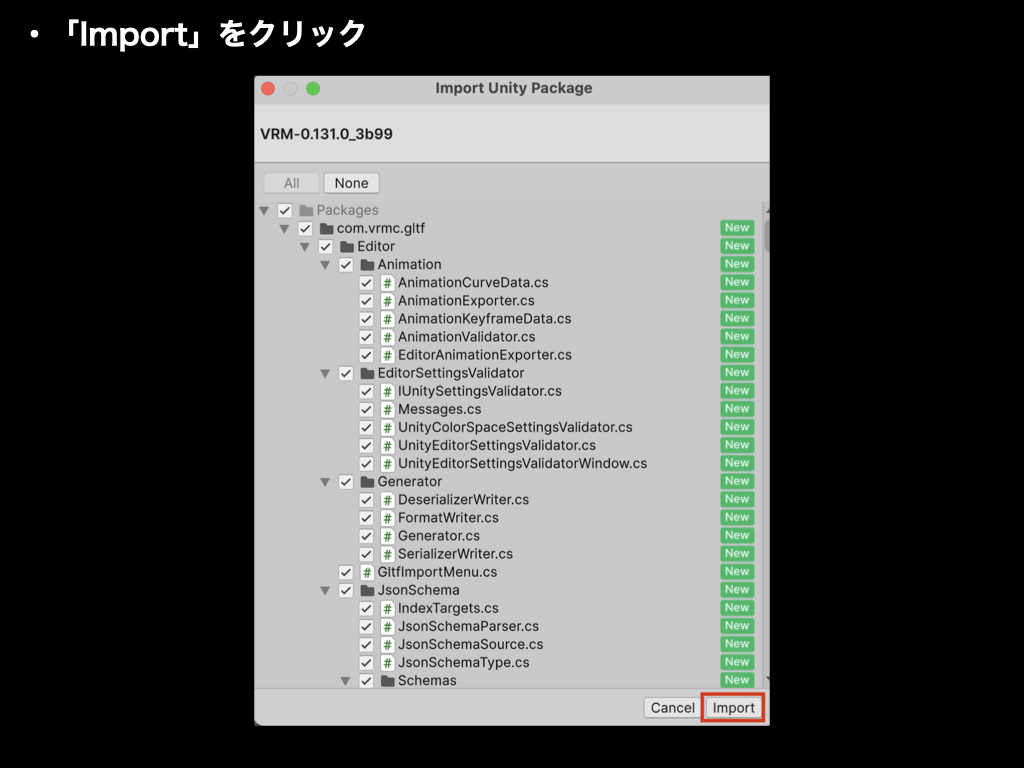The image size is (1024, 768).
Task: Click the Packages folder icon
Action: click(306, 210)
